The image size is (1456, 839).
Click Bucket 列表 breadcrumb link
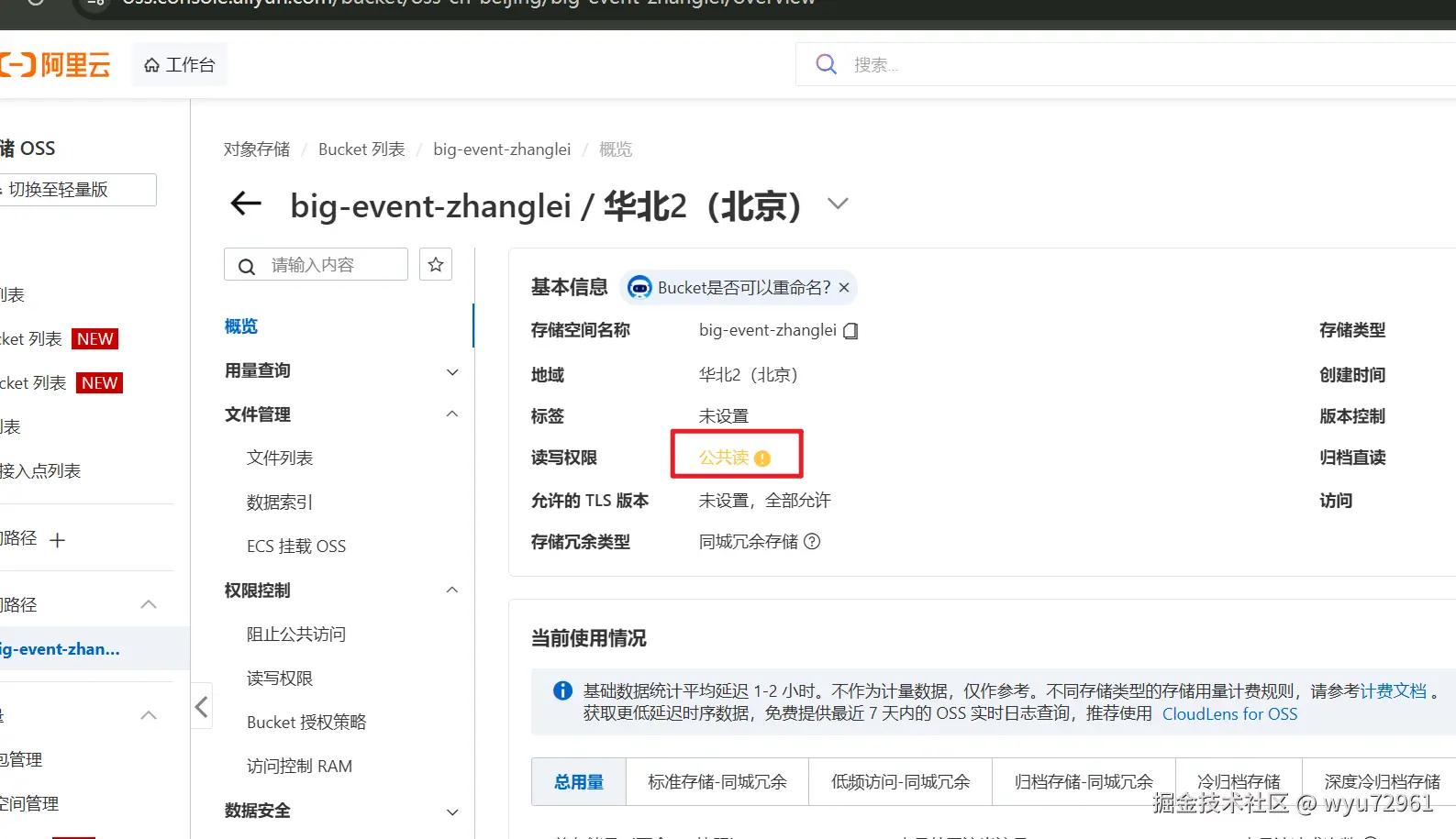click(361, 149)
